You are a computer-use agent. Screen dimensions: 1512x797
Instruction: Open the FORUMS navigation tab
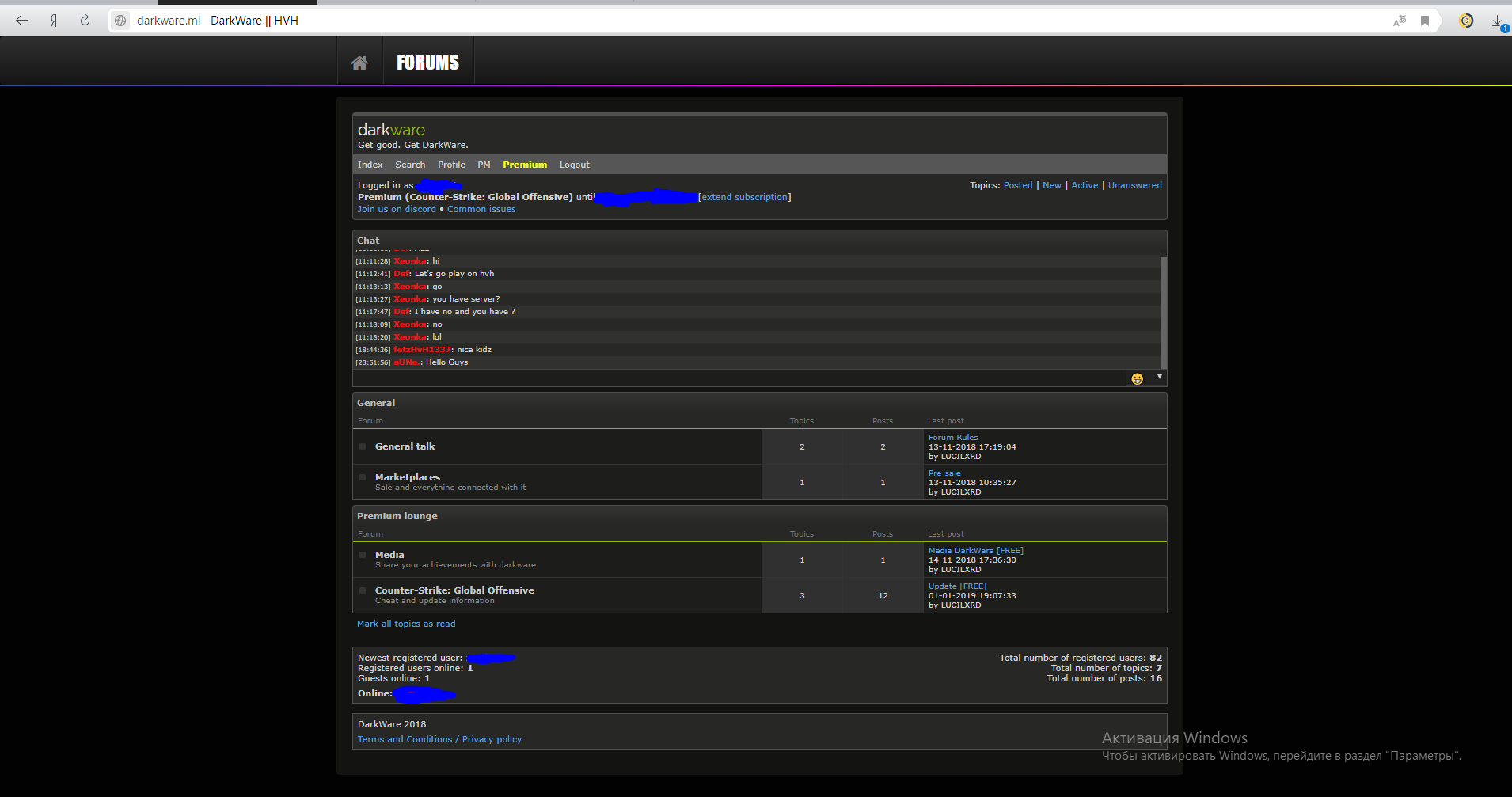pyautogui.click(x=428, y=63)
